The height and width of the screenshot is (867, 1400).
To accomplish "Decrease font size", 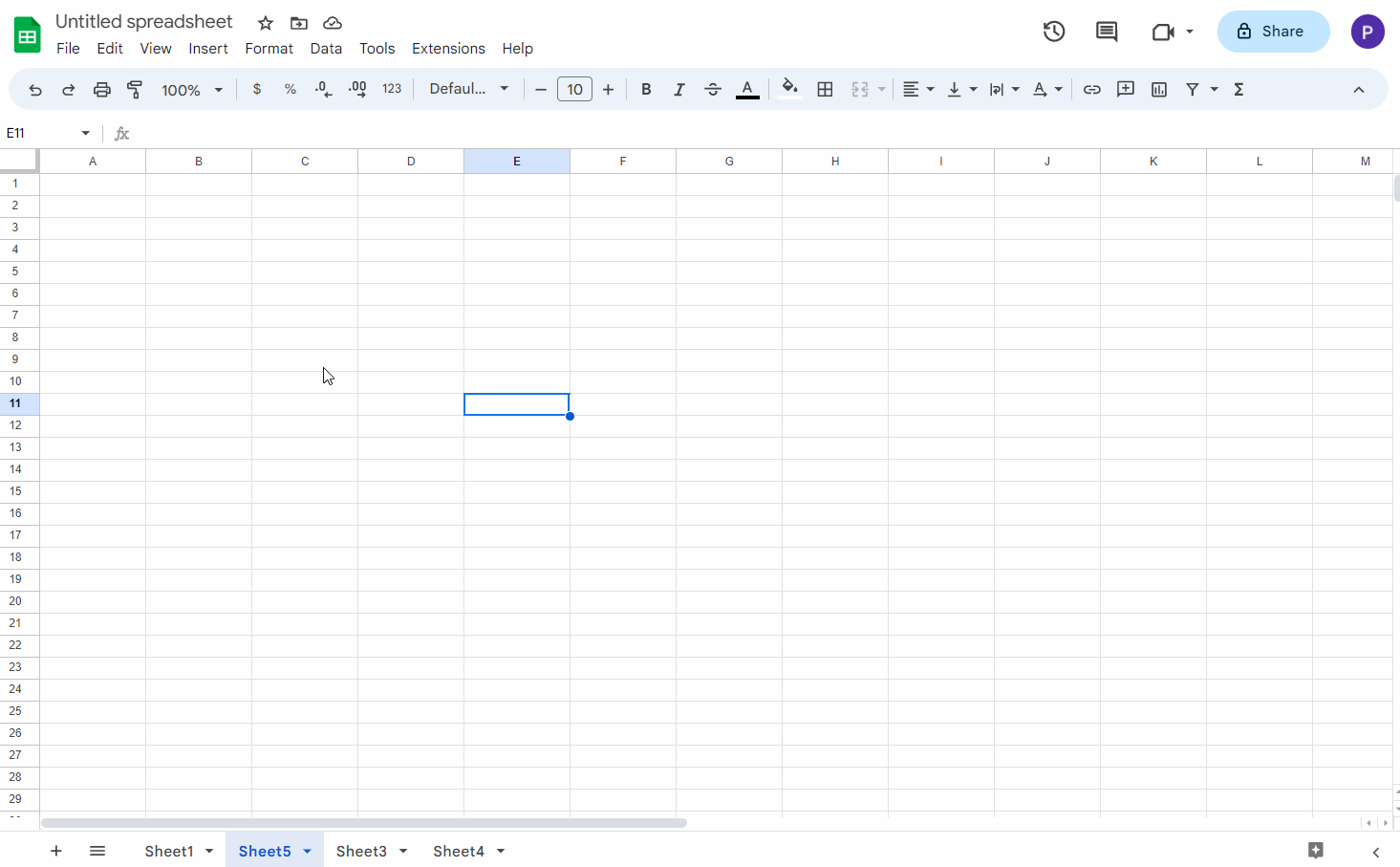I will [541, 89].
